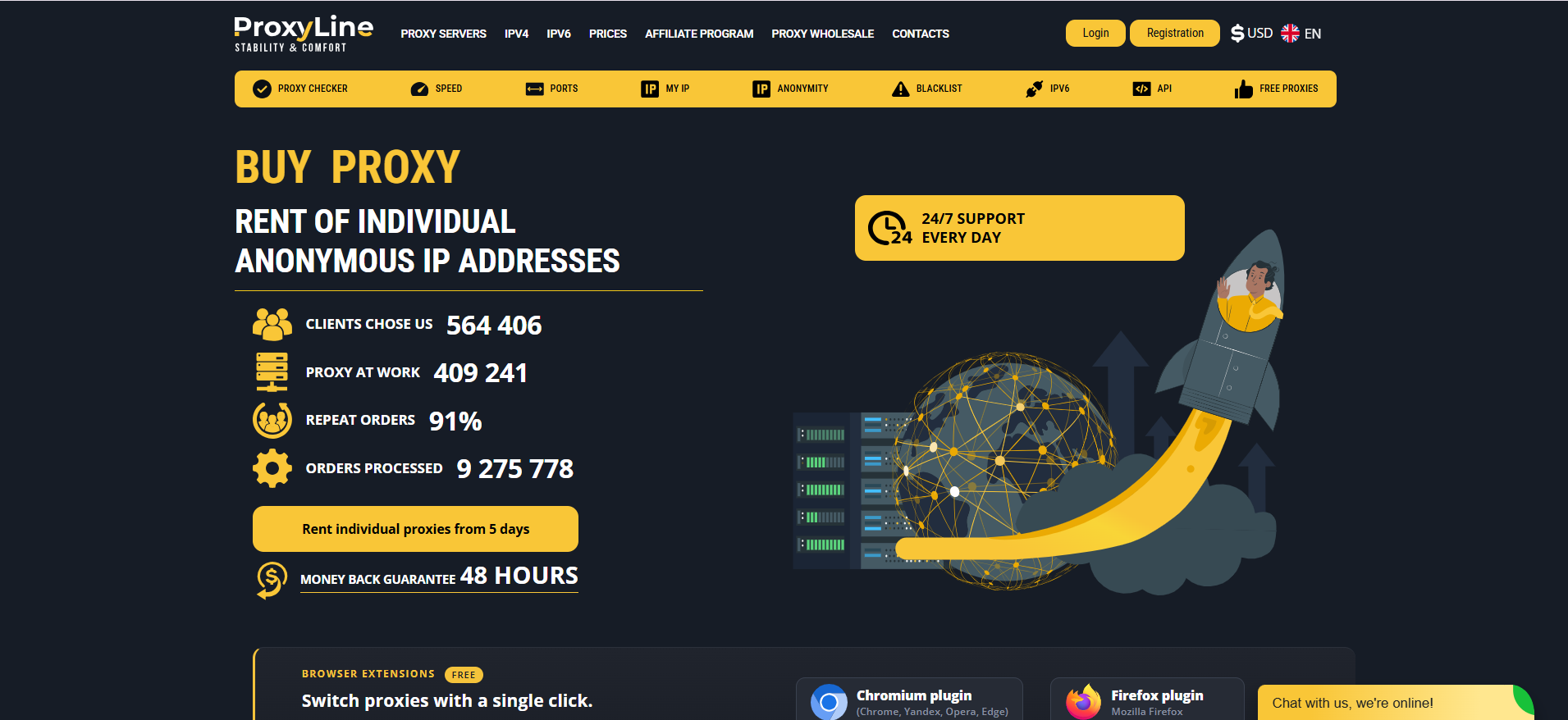Click the API code icon
This screenshot has height=720, width=1568.
click(x=1141, y=89)
